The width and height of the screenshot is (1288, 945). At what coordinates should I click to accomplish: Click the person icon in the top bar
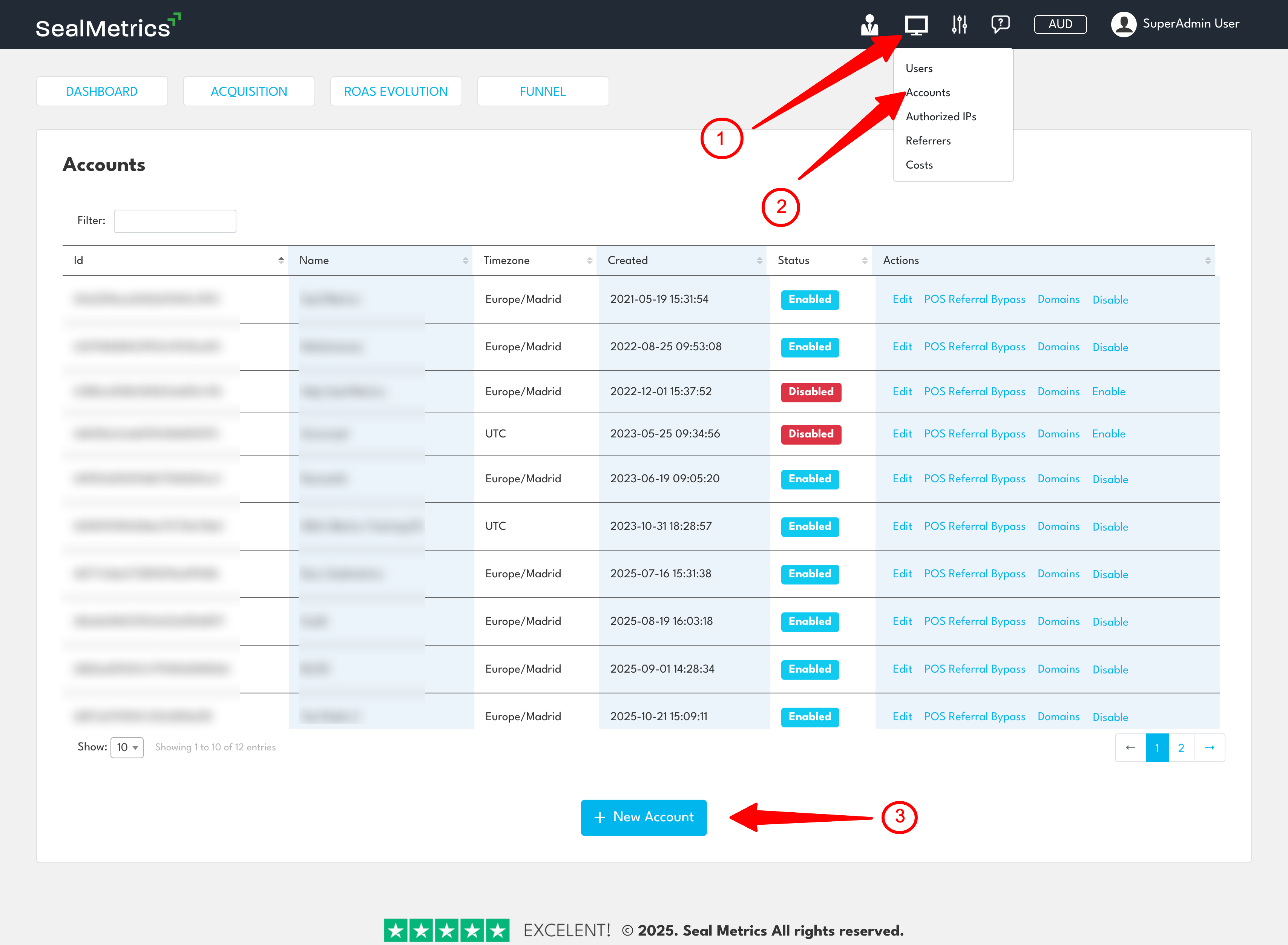(x=869, y=25)
